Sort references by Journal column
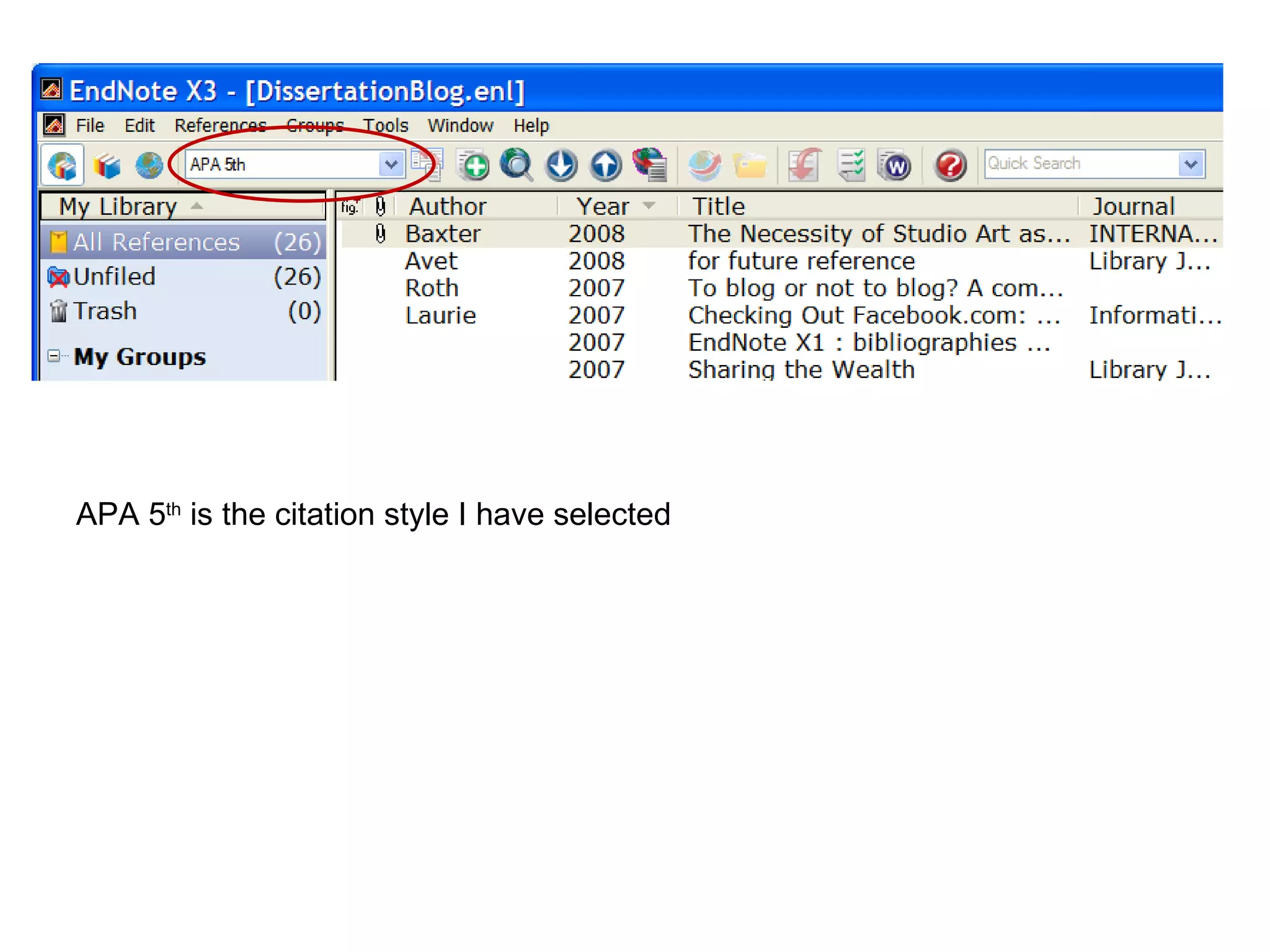1270x952 pixels. 1152,206
